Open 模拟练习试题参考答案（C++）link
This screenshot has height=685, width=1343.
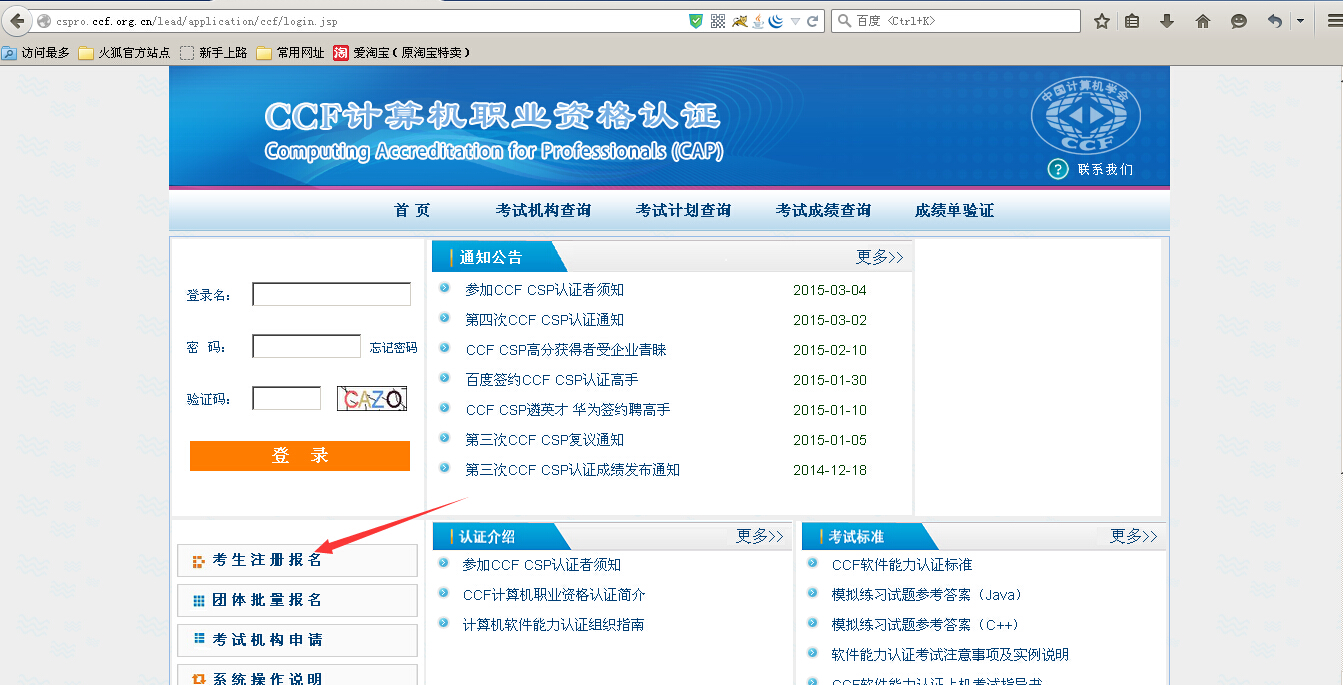click(925, 625)
